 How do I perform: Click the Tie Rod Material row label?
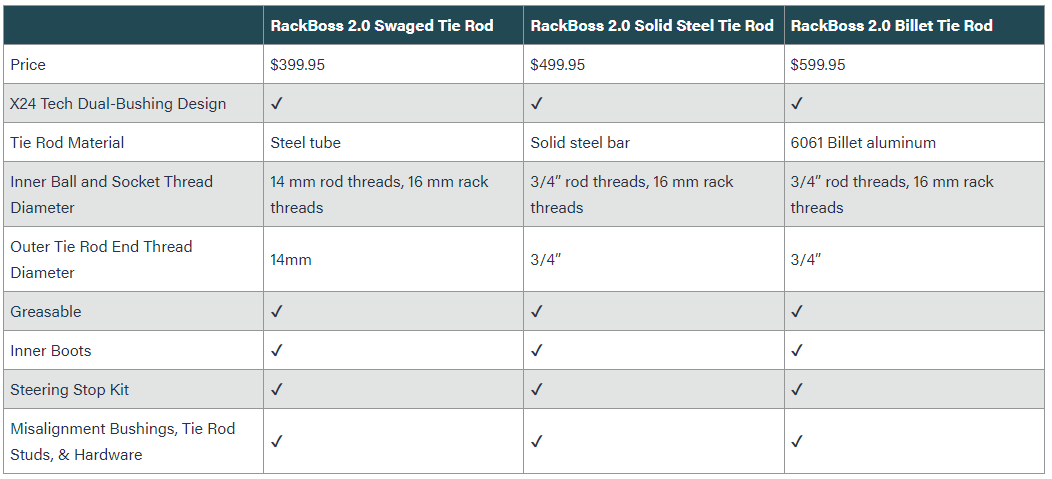click(x=67, y=142)
